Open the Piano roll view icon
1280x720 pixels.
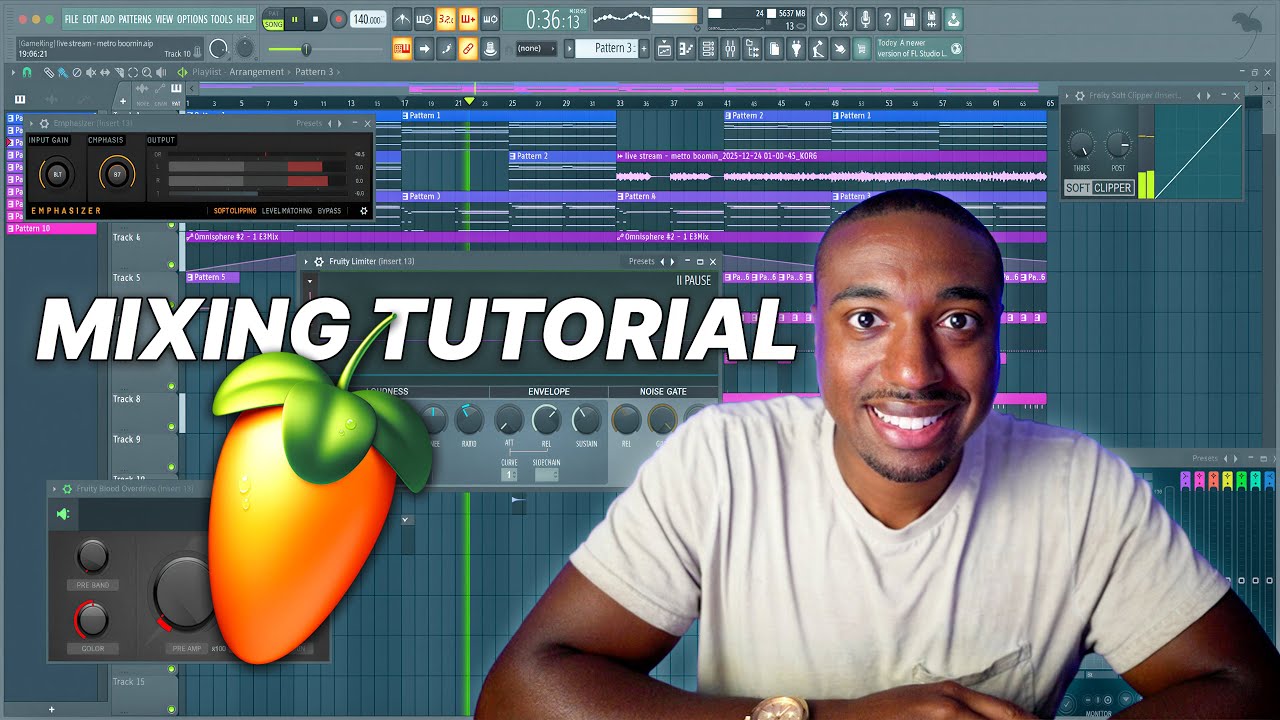pos(686,48)
